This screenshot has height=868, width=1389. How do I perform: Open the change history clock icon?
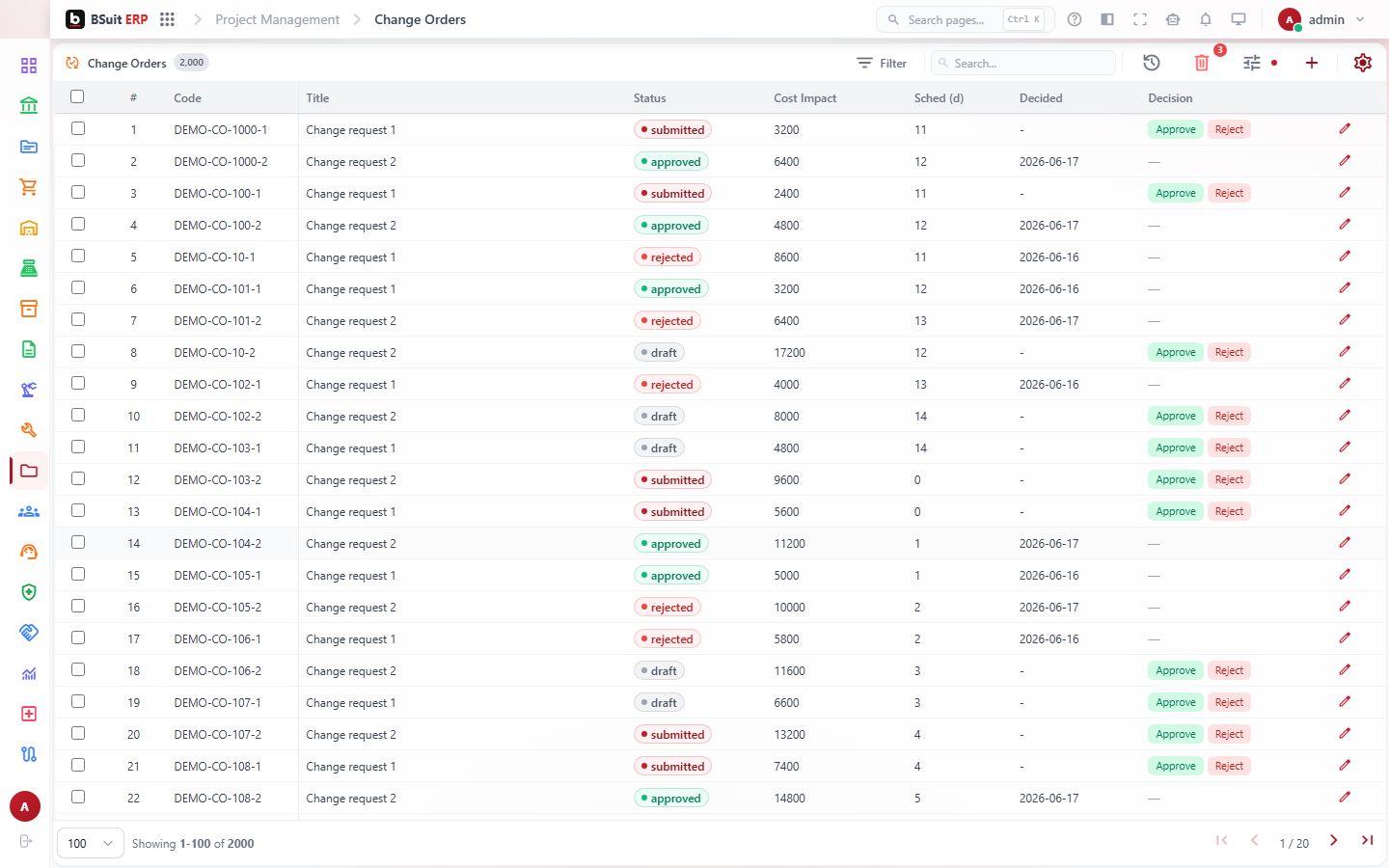1152,63
